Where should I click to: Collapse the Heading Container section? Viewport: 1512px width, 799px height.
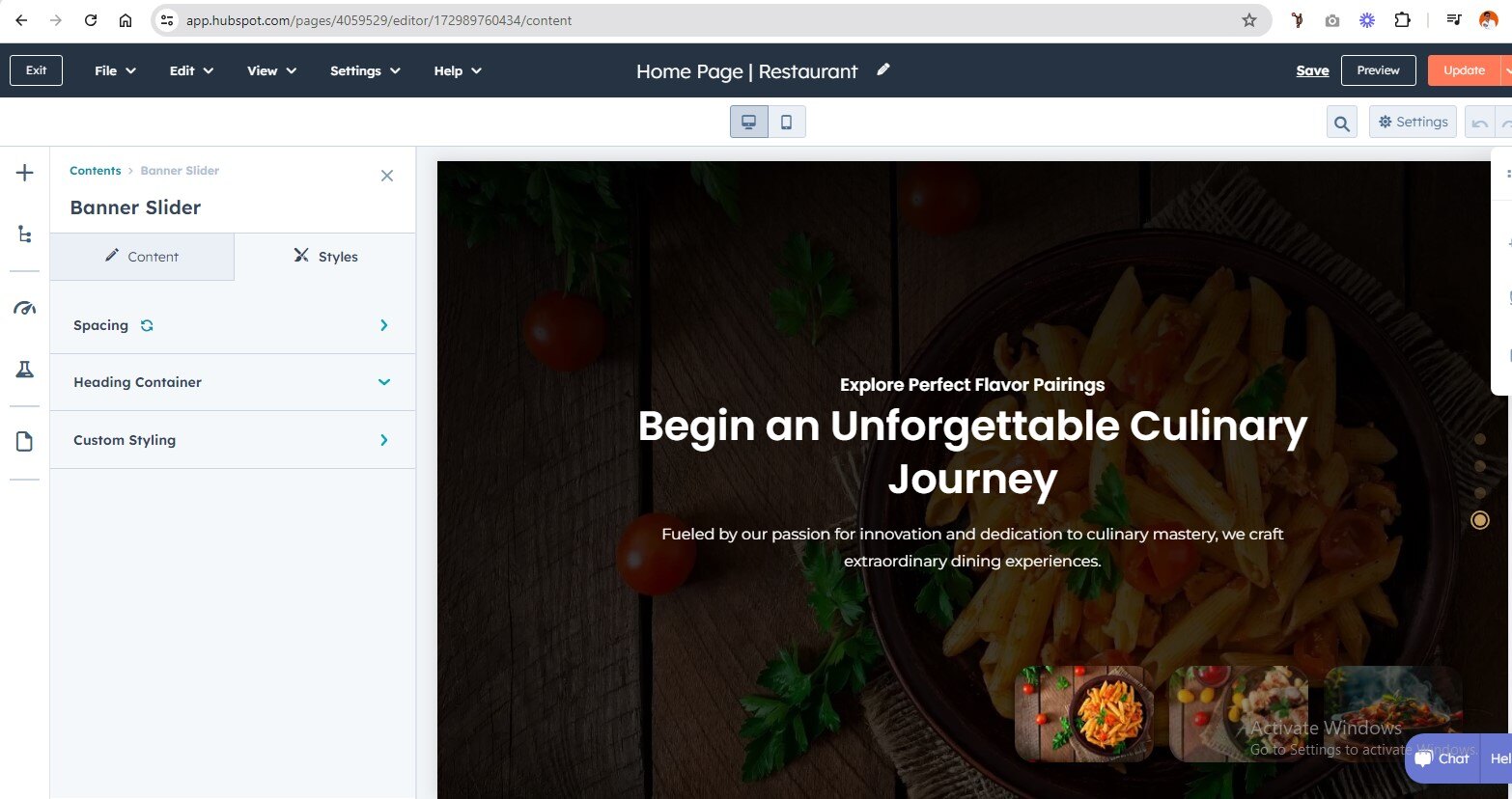pos(233,382)
